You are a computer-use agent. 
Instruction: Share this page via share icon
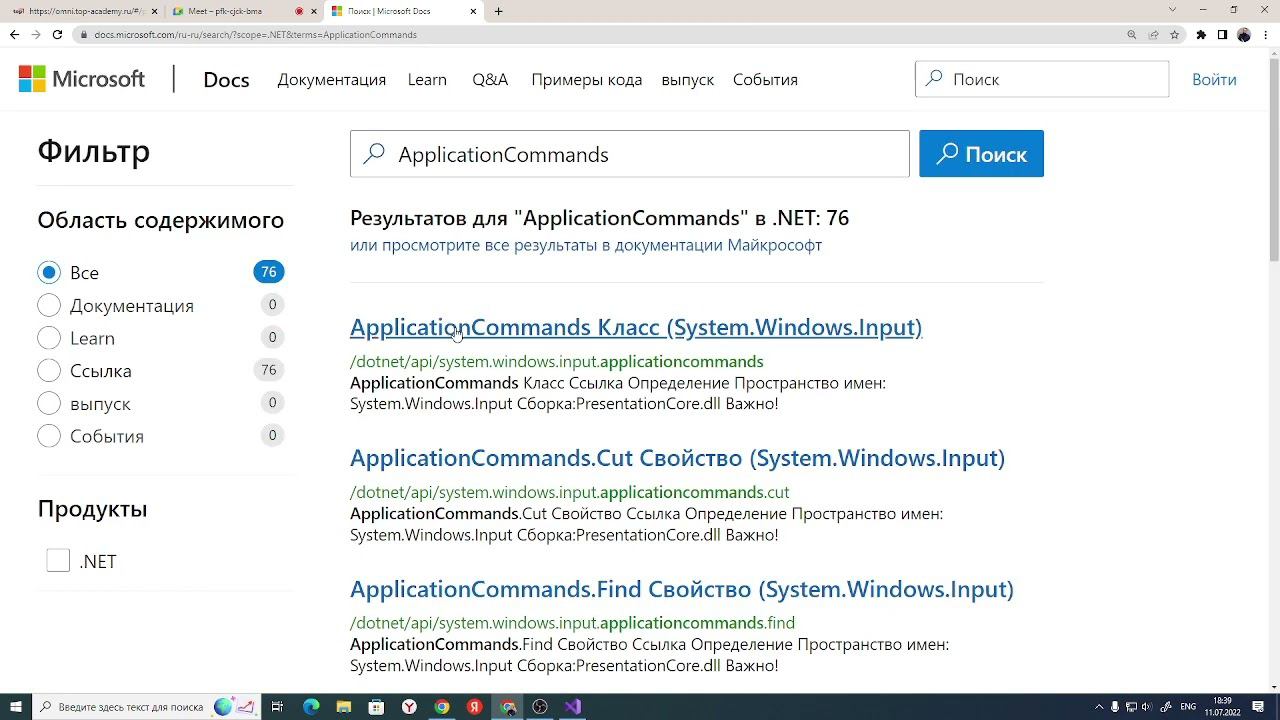(x=1153, y=34)
